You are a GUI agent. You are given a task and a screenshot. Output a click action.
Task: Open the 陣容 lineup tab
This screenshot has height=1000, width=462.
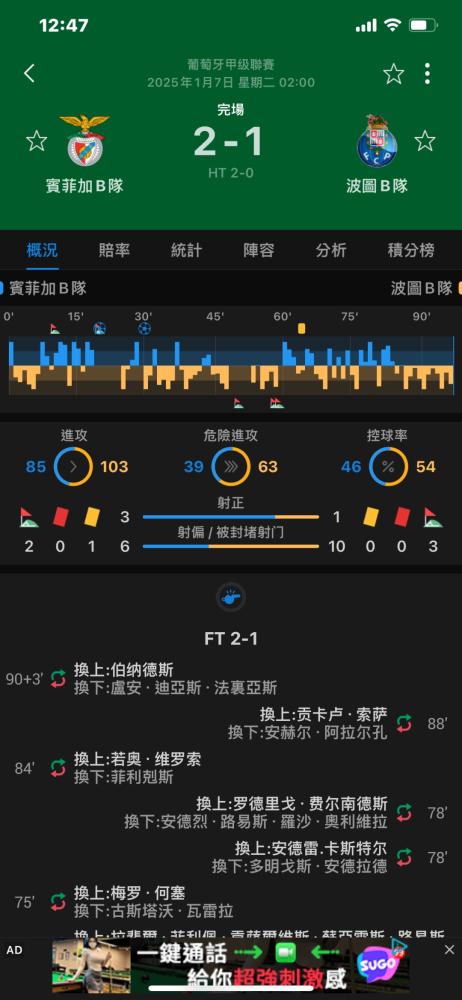pos(258,250)
